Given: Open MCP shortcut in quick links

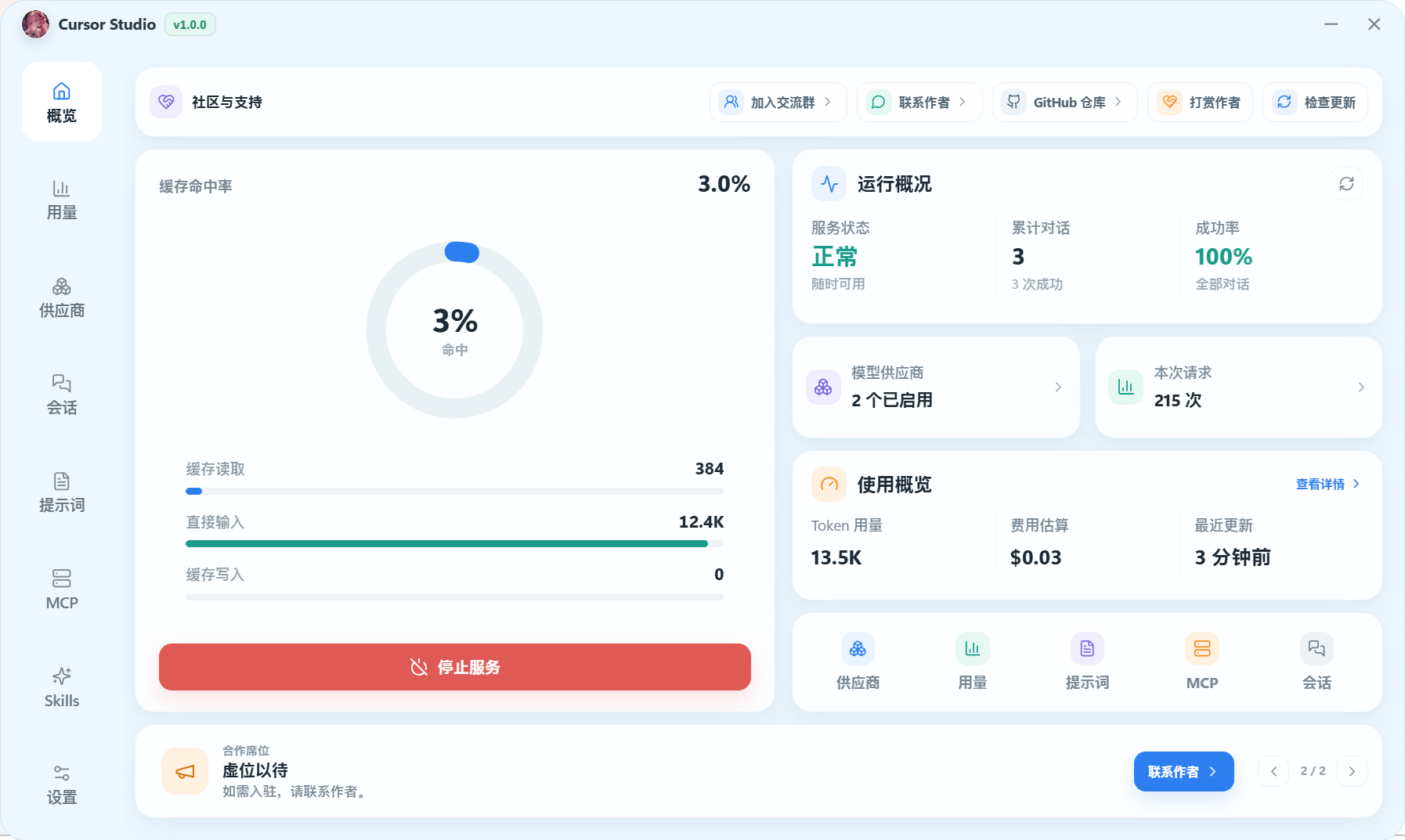Looking at the screenshot, I should point(1202,662).
